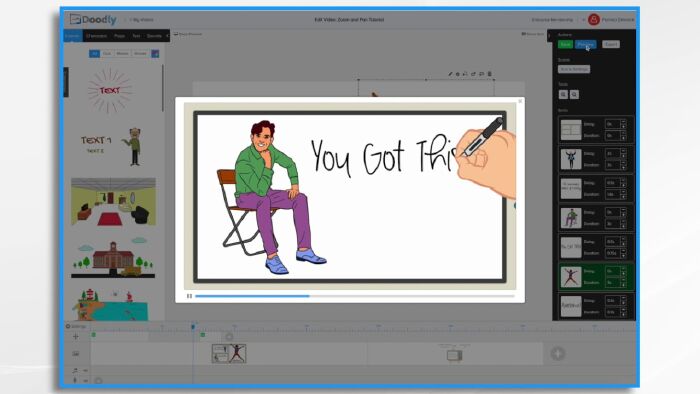Switch to the Props tab
The image size is (700, 394).
(120, 36)
